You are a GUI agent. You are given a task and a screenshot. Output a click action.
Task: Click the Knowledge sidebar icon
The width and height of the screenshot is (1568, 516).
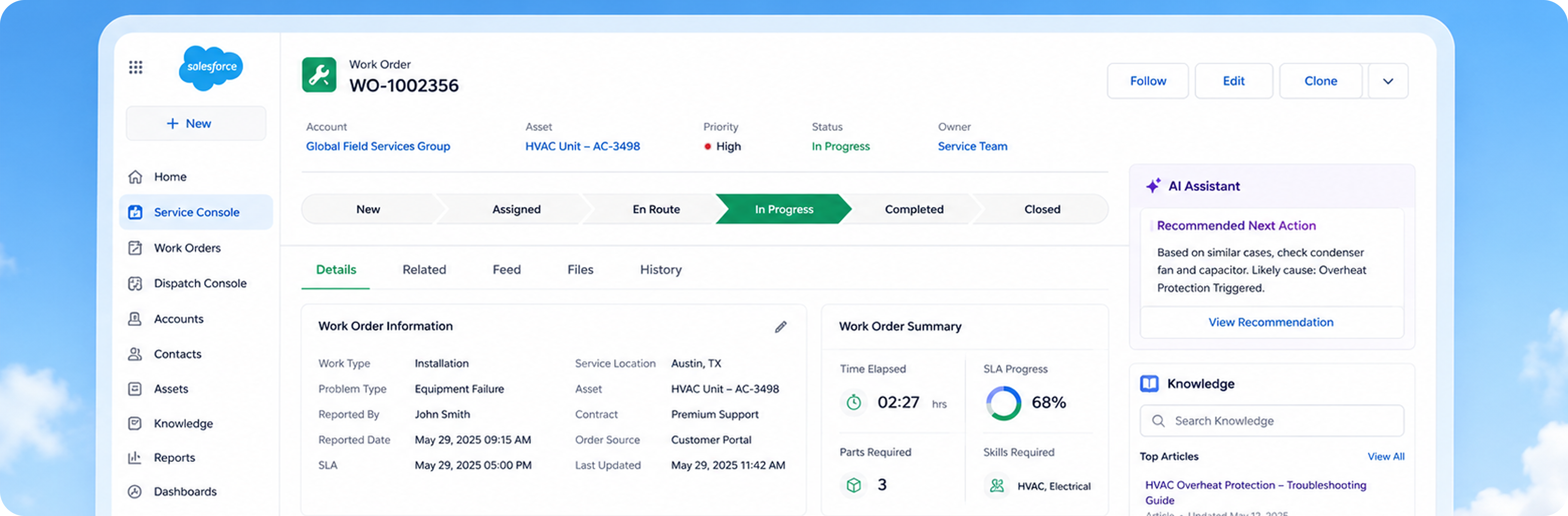(135, 423)
